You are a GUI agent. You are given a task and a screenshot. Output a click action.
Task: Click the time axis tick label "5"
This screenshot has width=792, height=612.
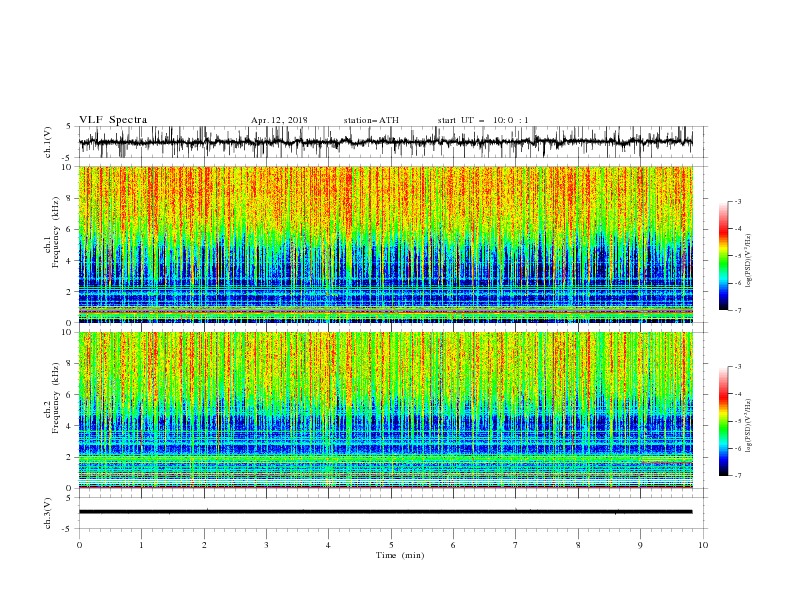(x=391, y=545)
